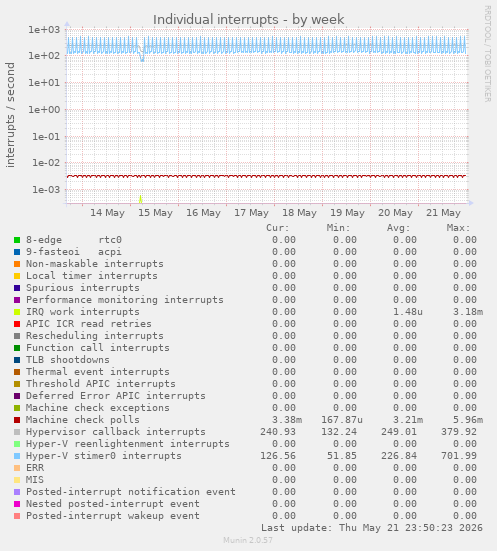Image resolution: width=497 pixels, height=551 pixels.
Task: Click the blue 9-fasteoi acpi legend swatch
Action: pos(17,252)
